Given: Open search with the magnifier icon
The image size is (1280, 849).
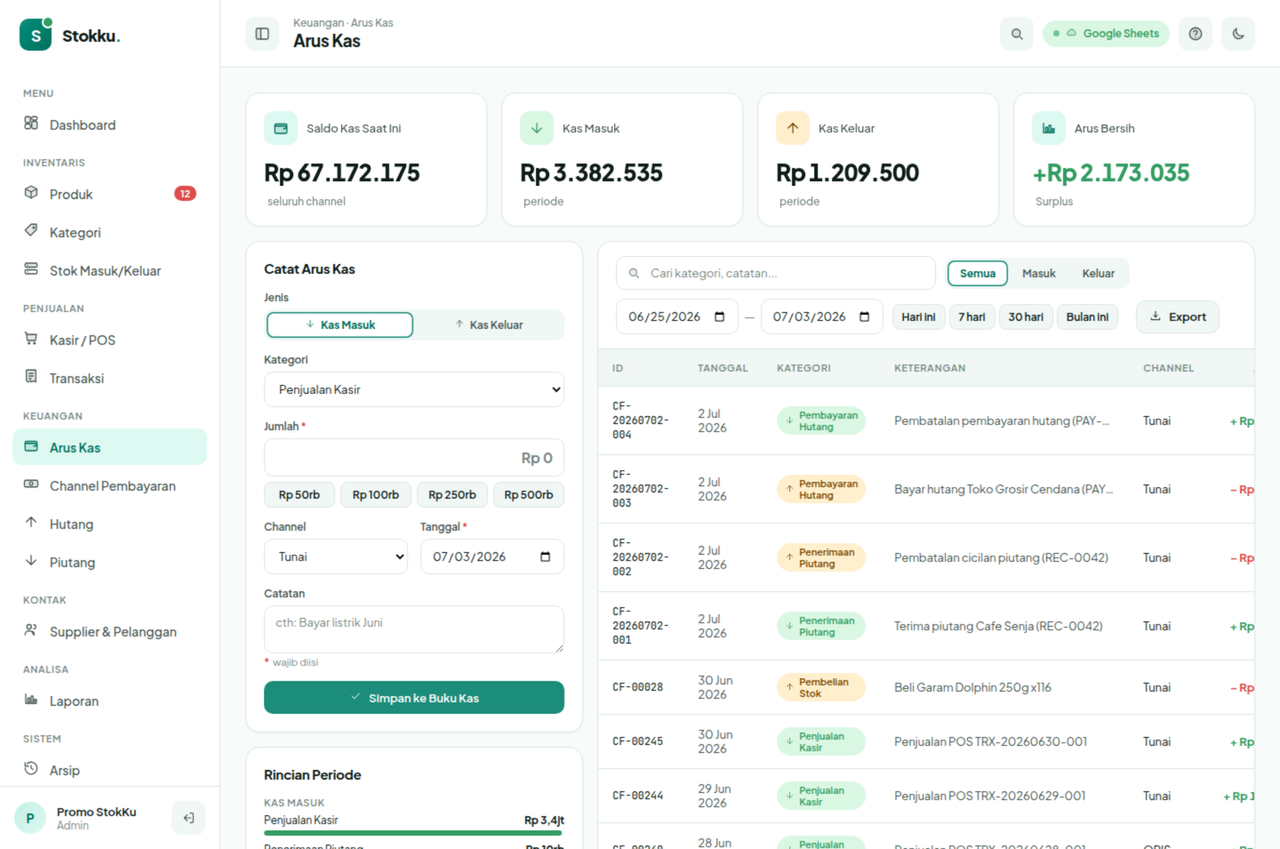Looking at the screenshot, I should [x=1017, y=34].
